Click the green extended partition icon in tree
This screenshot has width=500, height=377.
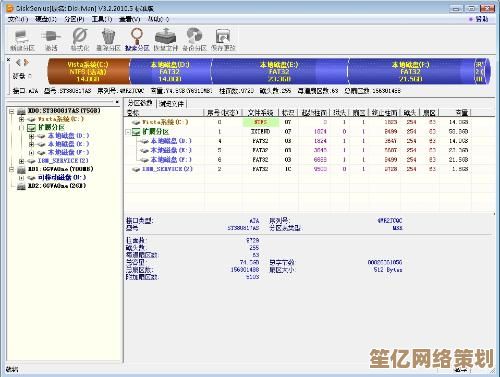pyautogui.click(x=31, y=128)
